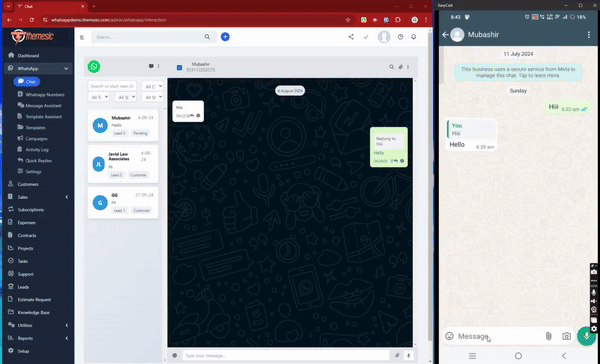The image size is (600, 364).
Task: Open Setup in sidebar
Action: [23, 351]
